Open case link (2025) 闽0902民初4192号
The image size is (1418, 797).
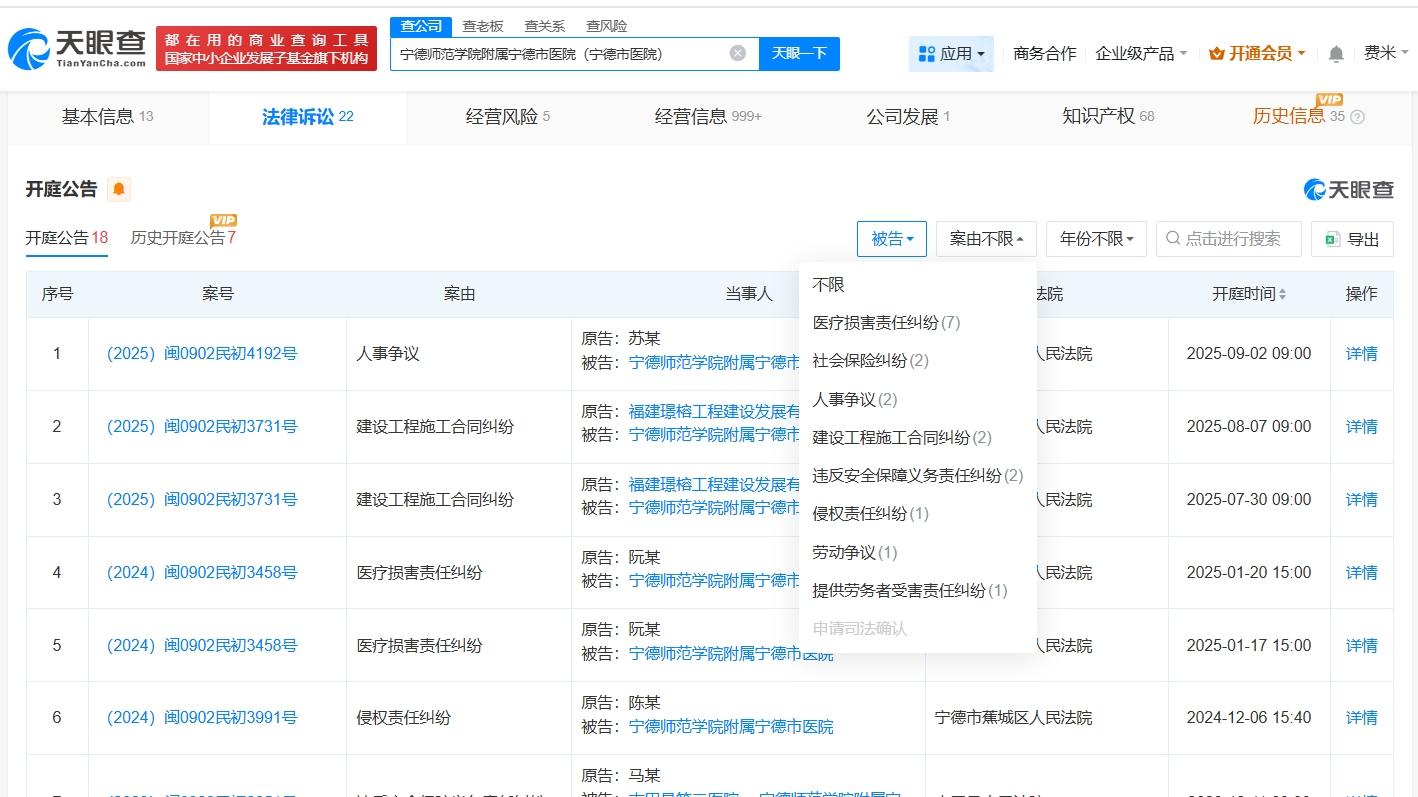(x=202, y=353)
